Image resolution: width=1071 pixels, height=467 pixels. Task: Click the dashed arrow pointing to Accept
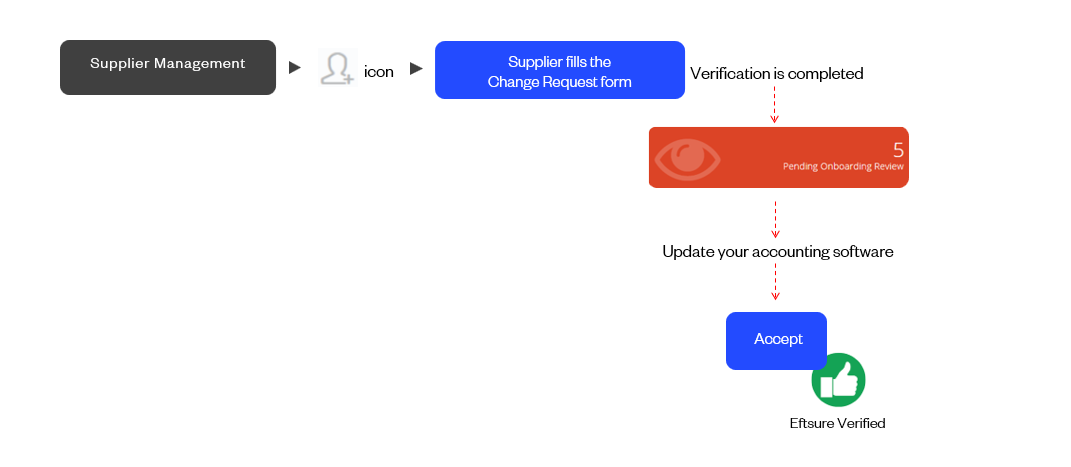(775, 281)
